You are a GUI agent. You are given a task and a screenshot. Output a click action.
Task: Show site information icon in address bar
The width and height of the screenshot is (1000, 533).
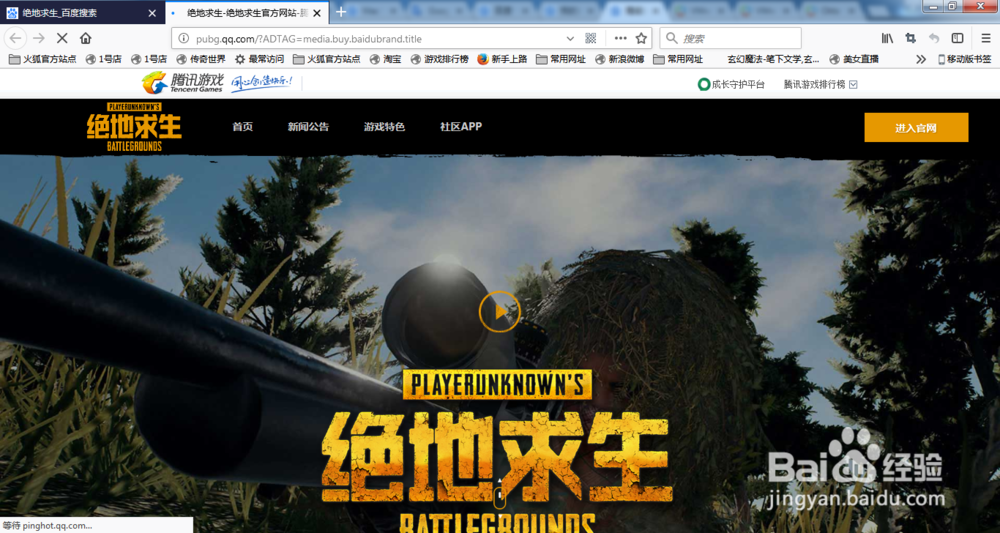[x=183, y=38]
